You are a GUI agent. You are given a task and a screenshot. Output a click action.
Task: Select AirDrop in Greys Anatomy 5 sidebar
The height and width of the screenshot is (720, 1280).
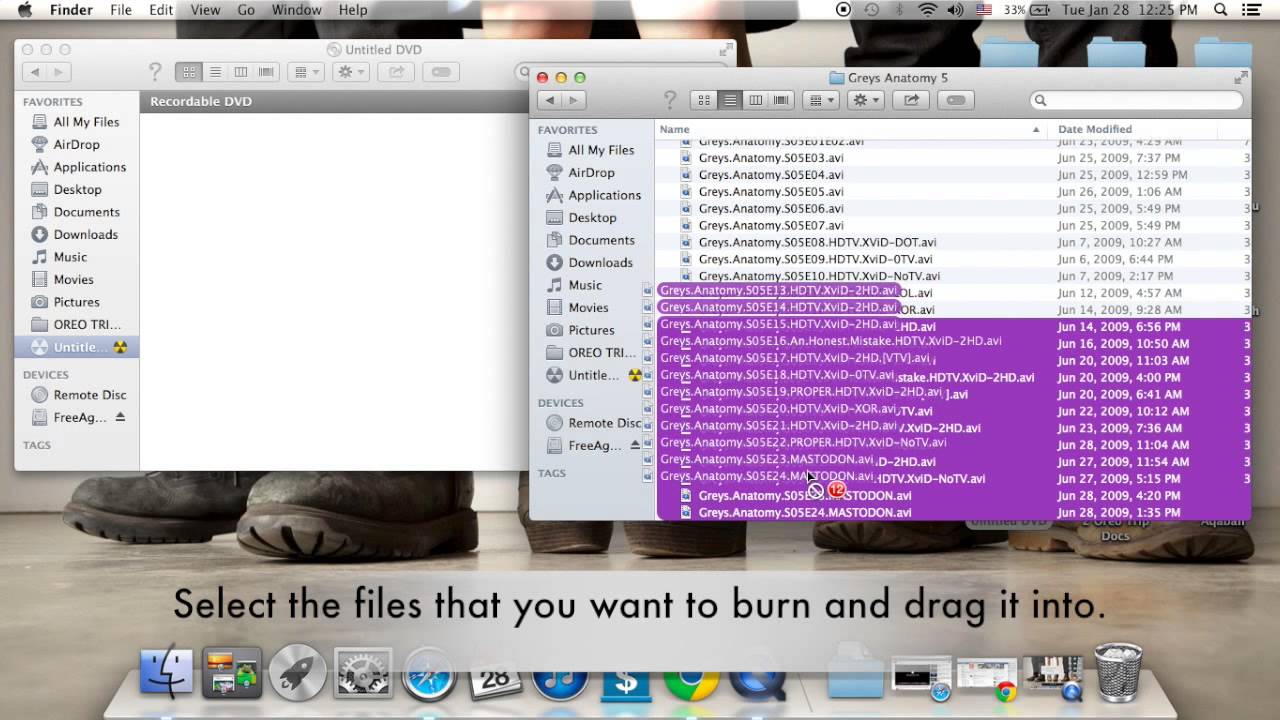(x=591, y=172)
